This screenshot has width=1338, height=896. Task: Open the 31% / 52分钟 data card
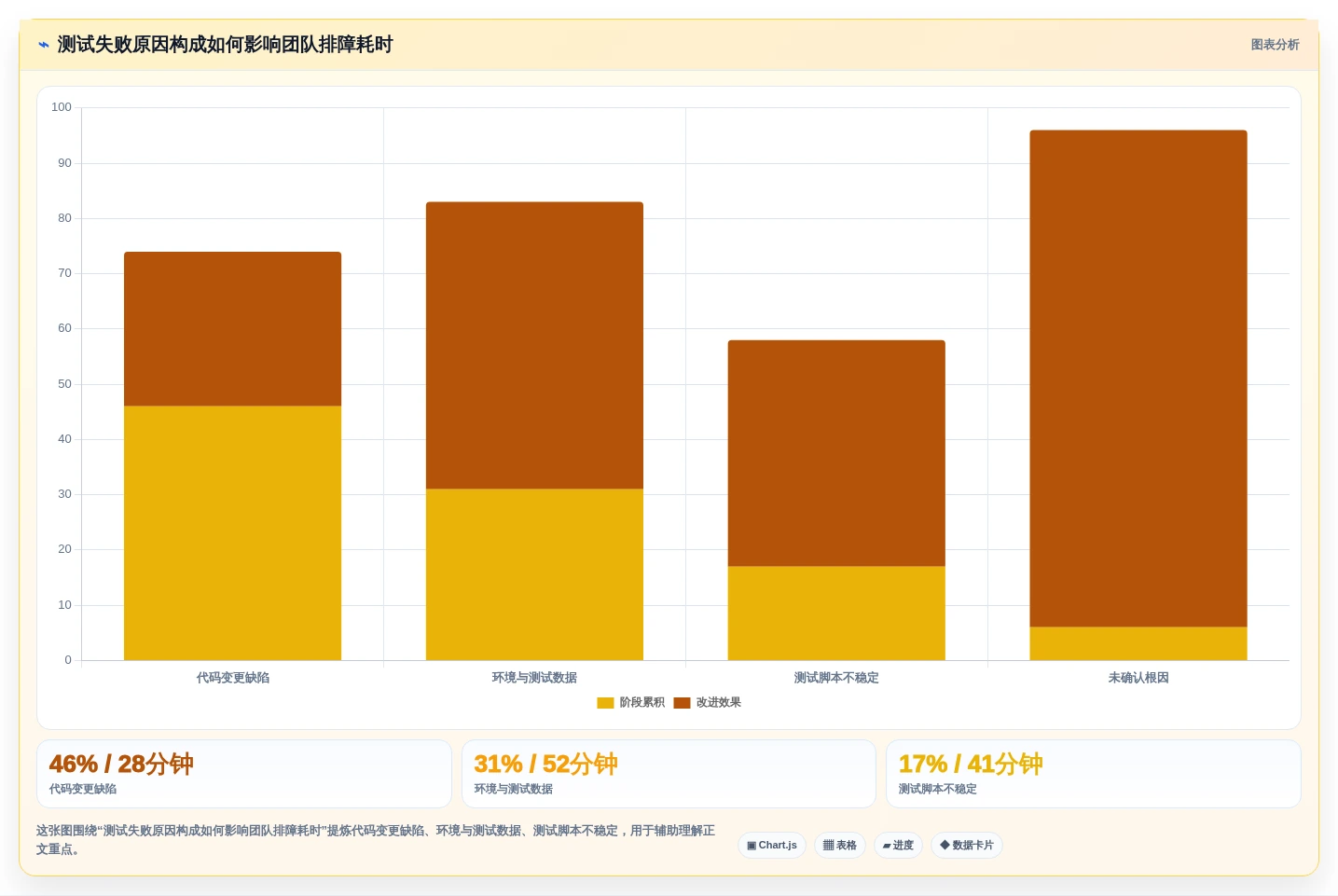coord(669,774)
